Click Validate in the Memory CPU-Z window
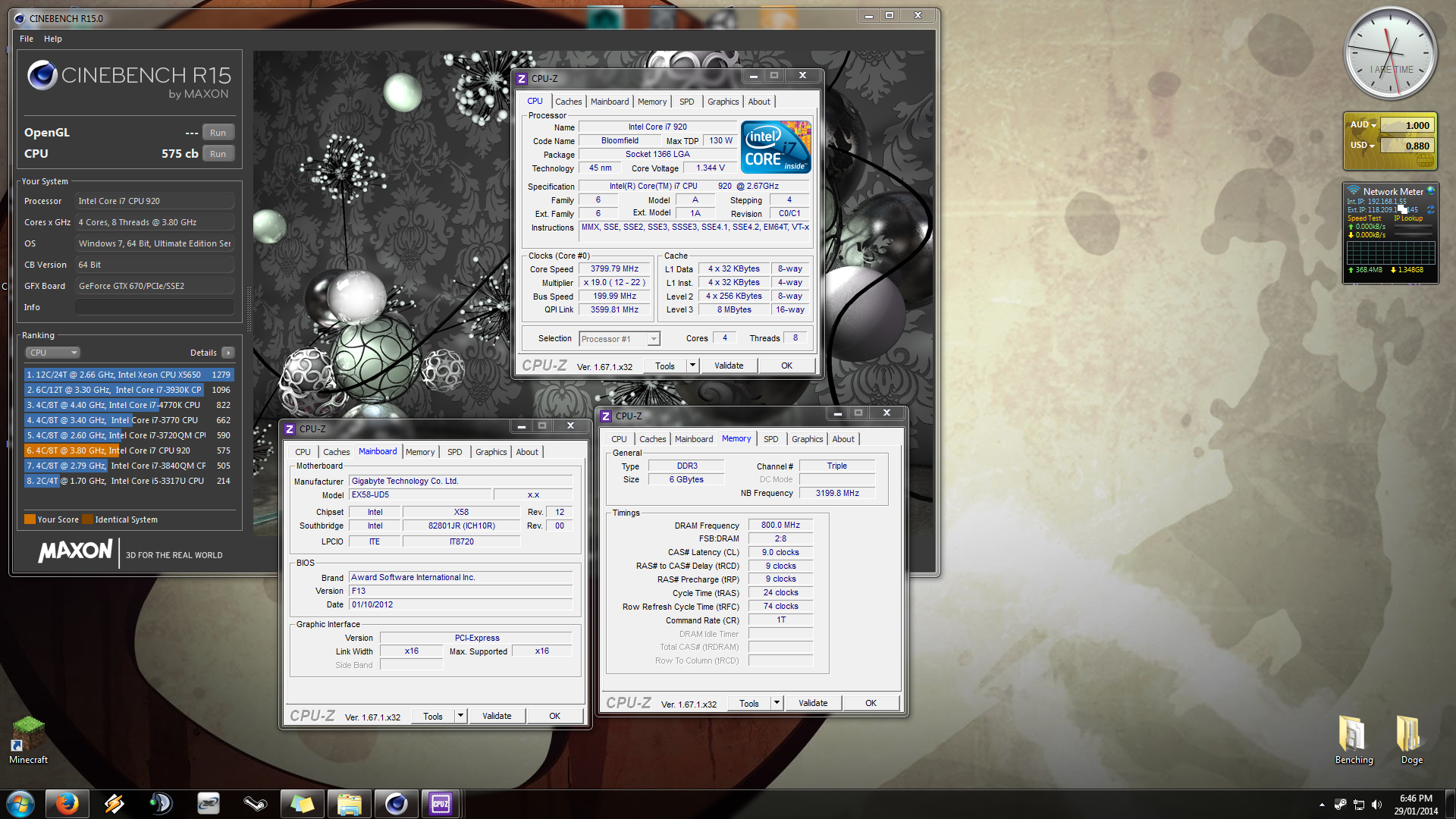Image resolution: width=1456 pixels, height=819 pixels. click(x=813, y=703)
